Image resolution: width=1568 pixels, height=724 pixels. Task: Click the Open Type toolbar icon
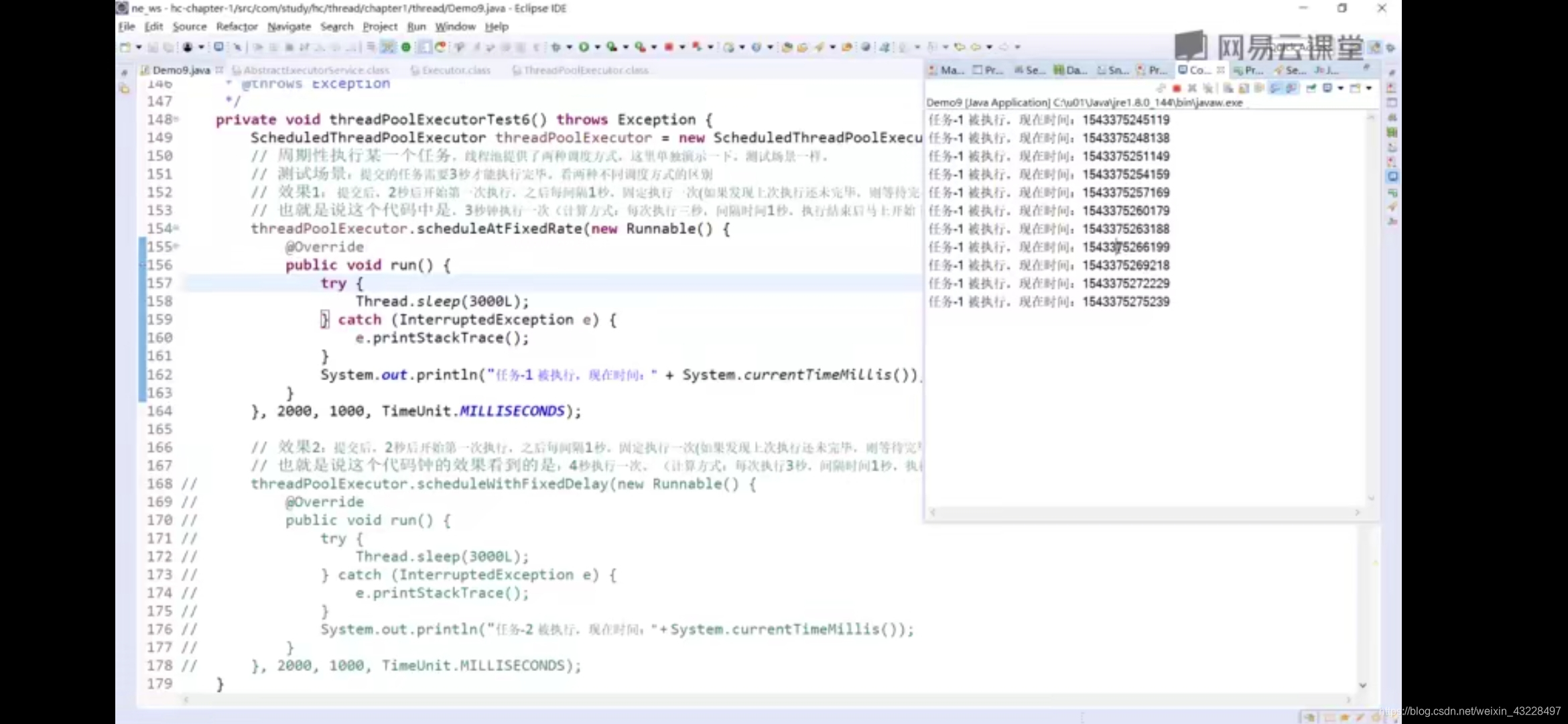(787, 47)
